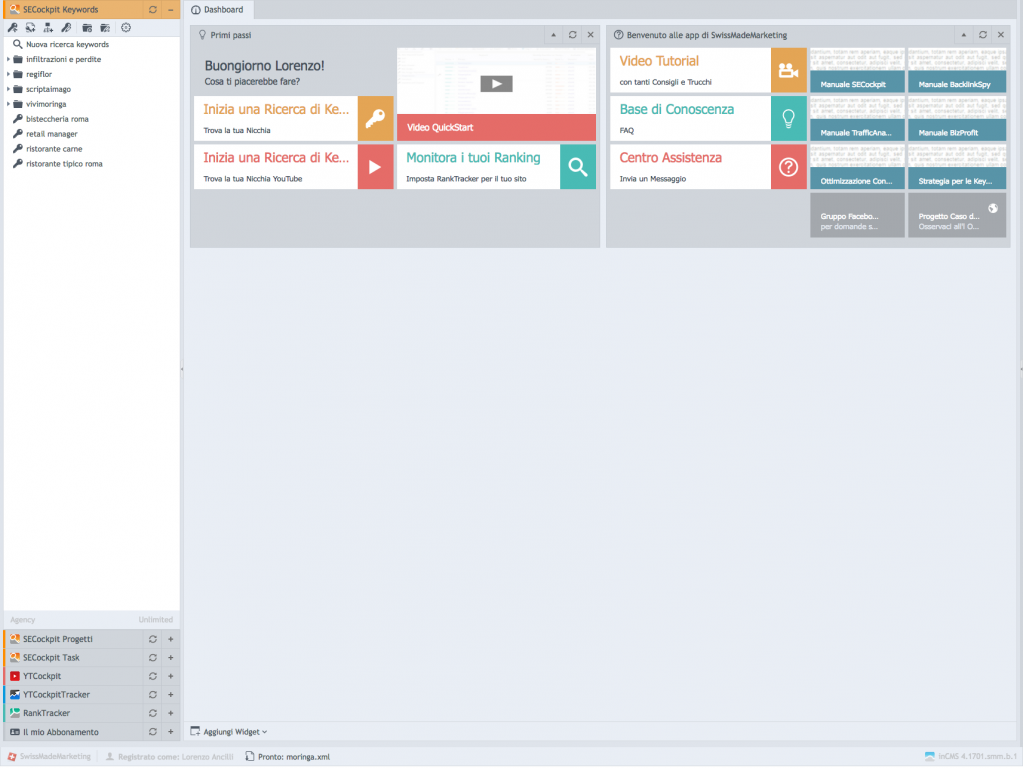Image resolution: width=1023 pixels, height=768 pixels.
Task: Expand the scriptaimago folder arrow
Action: click(8, 89)
